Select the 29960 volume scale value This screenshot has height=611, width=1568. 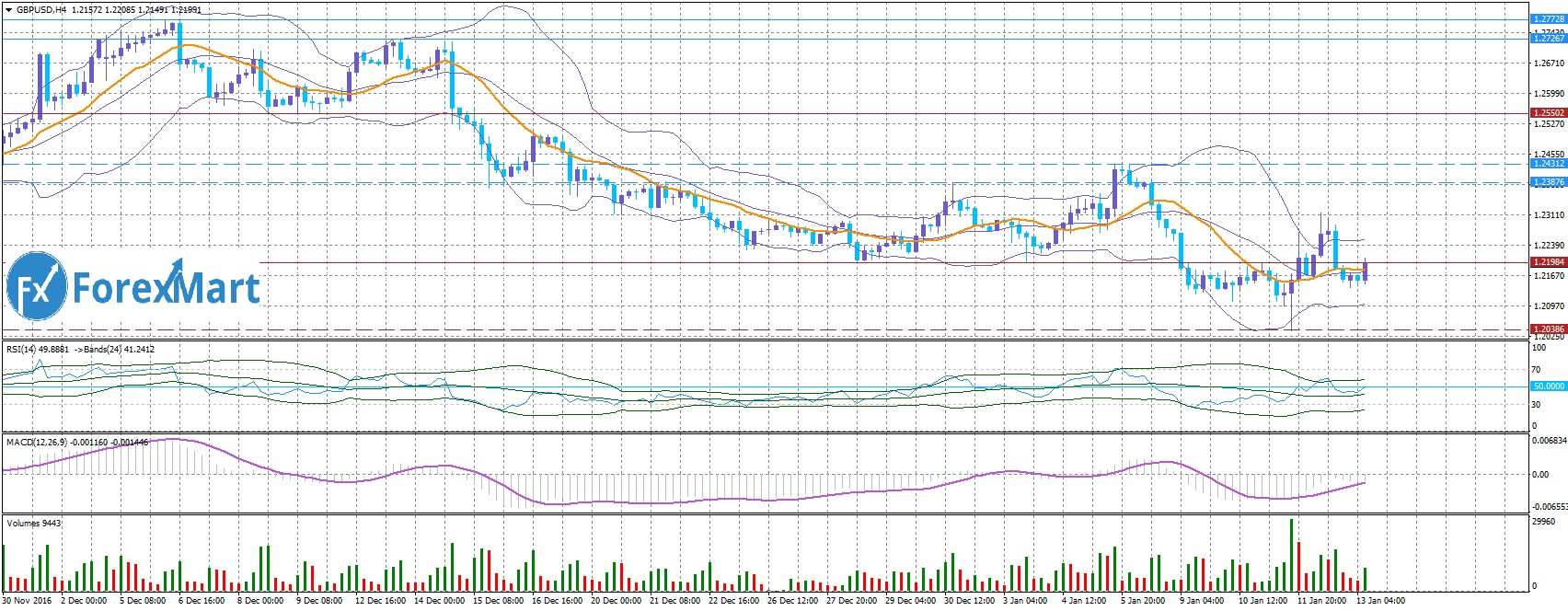coord(1545,522)
